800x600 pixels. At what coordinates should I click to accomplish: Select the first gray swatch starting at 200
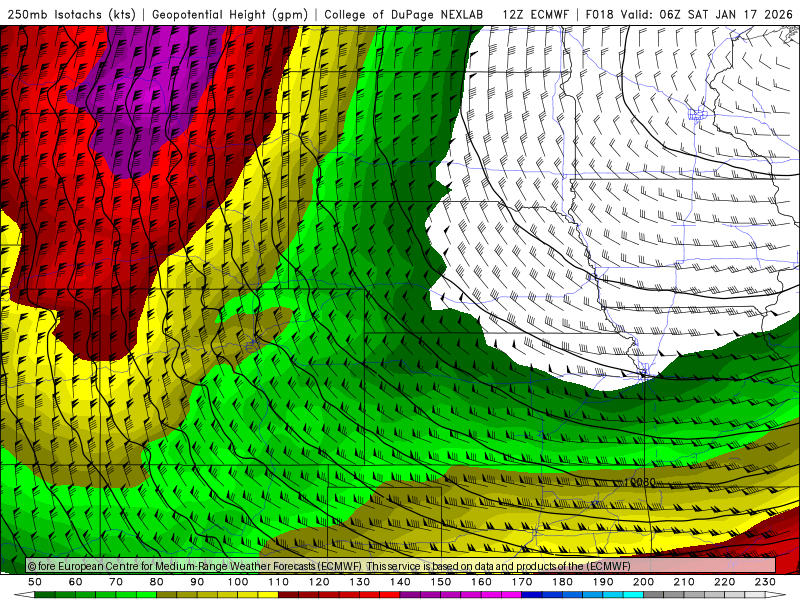[654, 595]
